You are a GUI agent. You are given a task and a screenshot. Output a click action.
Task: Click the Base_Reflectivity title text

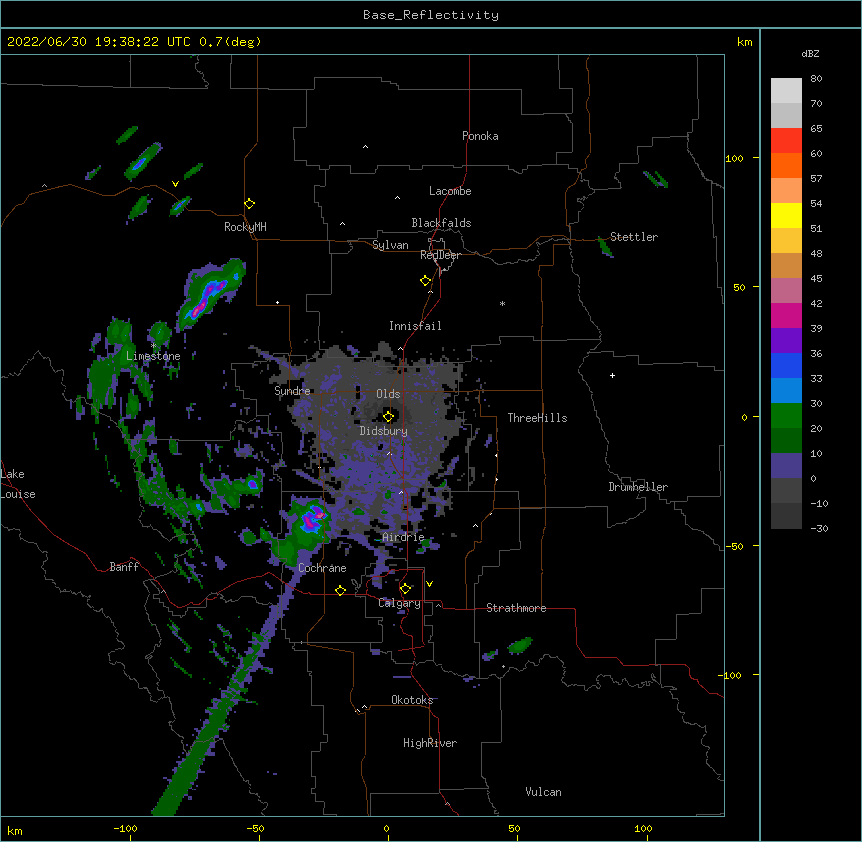431,15
